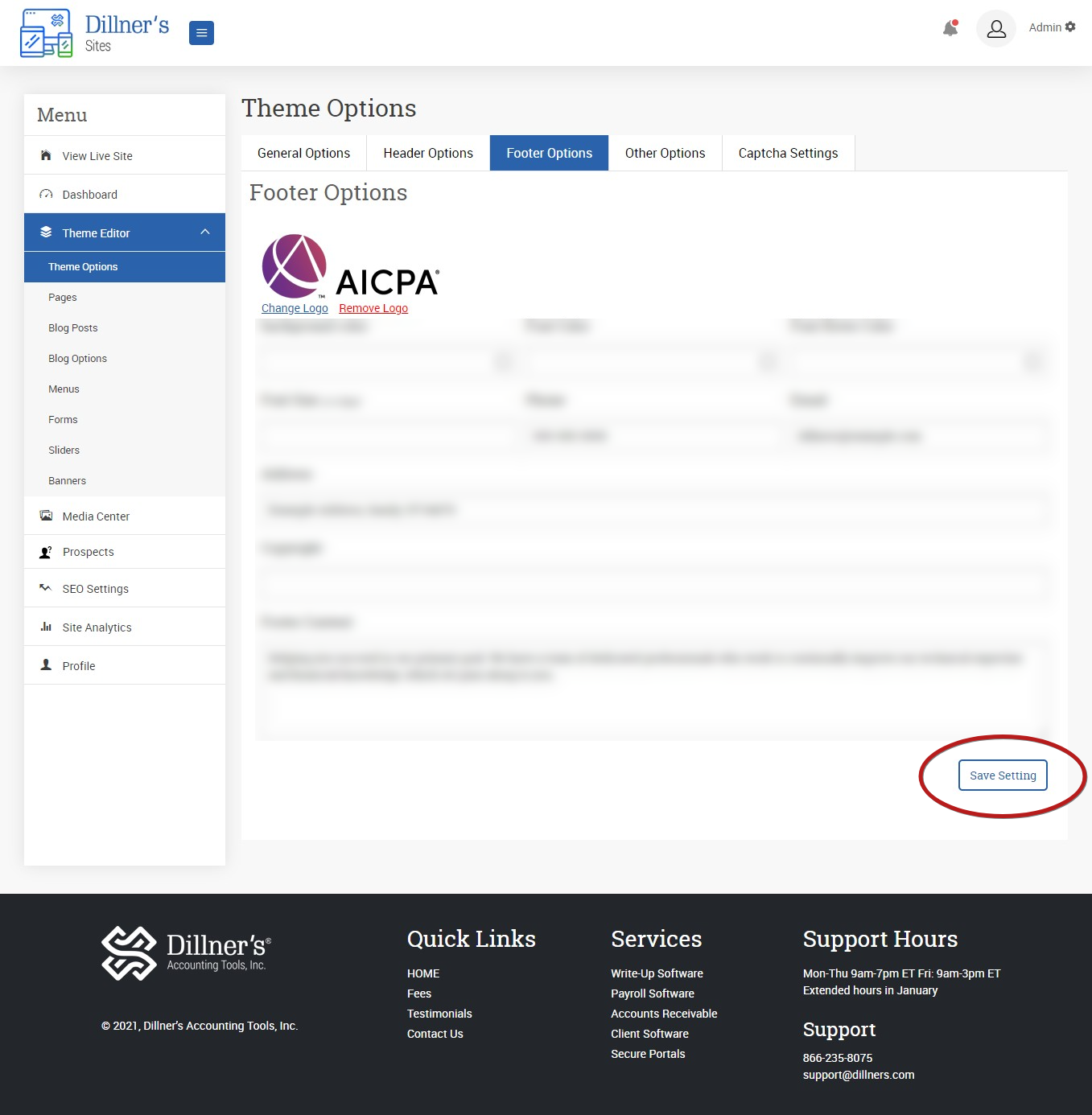
Task: Switch to the General Options tab
Action: pos(304,153)
